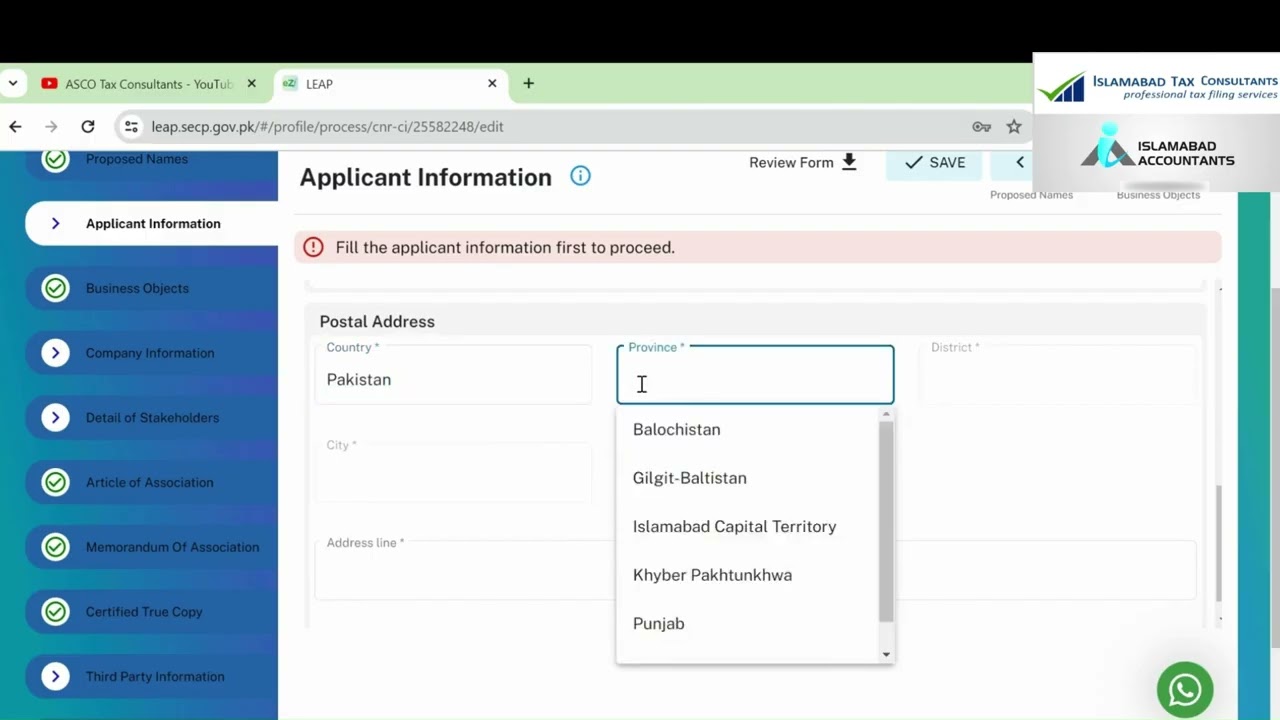
Task: Close the LEAP tab
Action: coord(492,83)
